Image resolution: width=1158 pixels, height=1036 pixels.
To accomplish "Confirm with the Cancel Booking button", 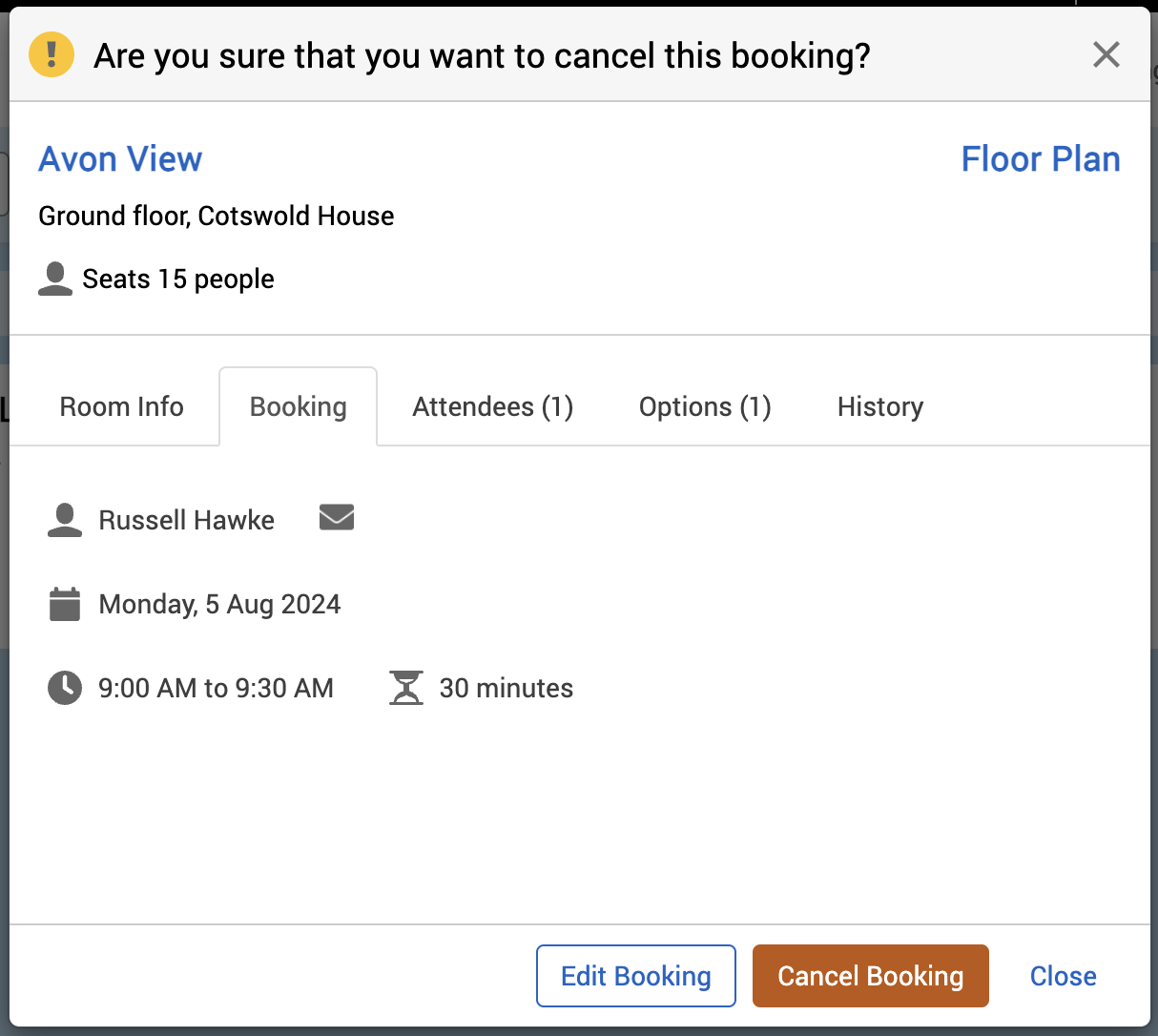I will (x=870, y=976).
